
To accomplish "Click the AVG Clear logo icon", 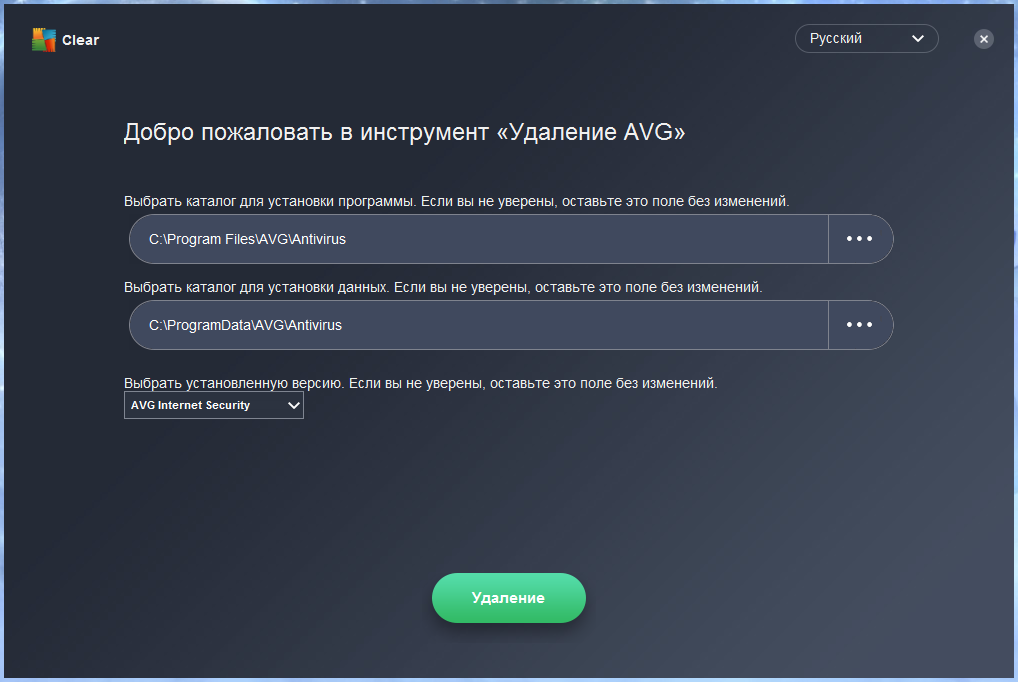I will (x=43, y=40).
